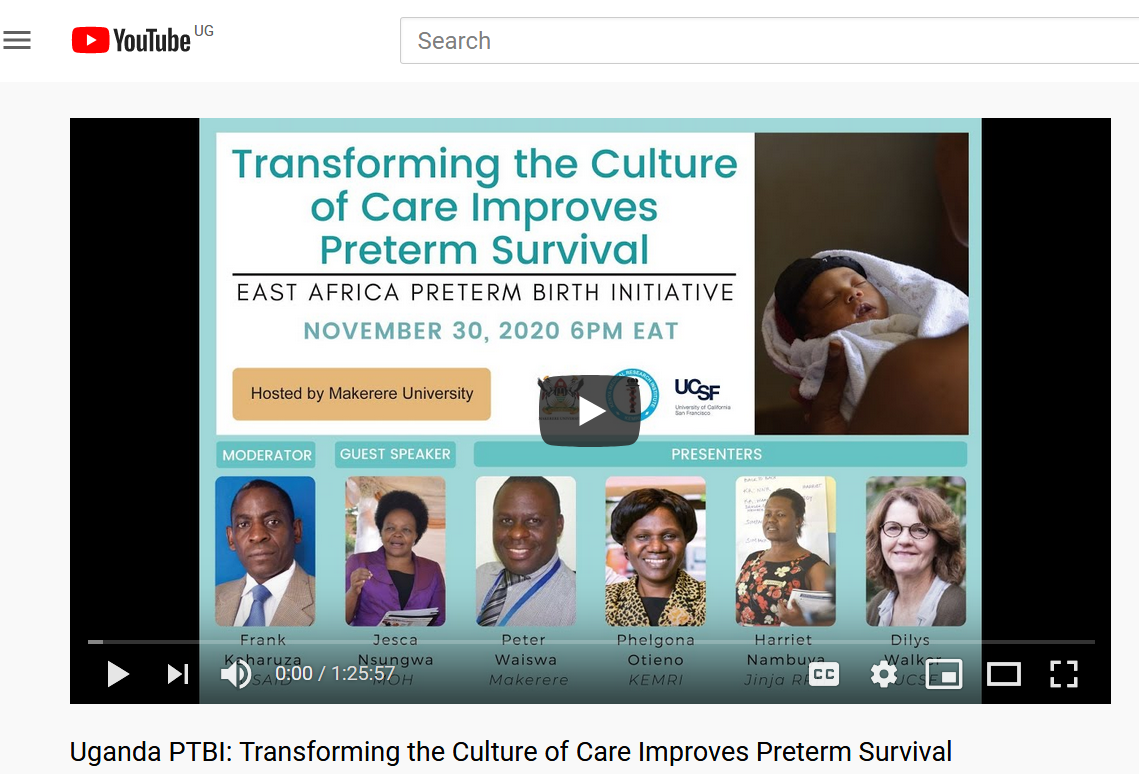Start playback with the play button
Viewport: 1139px width, 774px height.
[118, 674]
